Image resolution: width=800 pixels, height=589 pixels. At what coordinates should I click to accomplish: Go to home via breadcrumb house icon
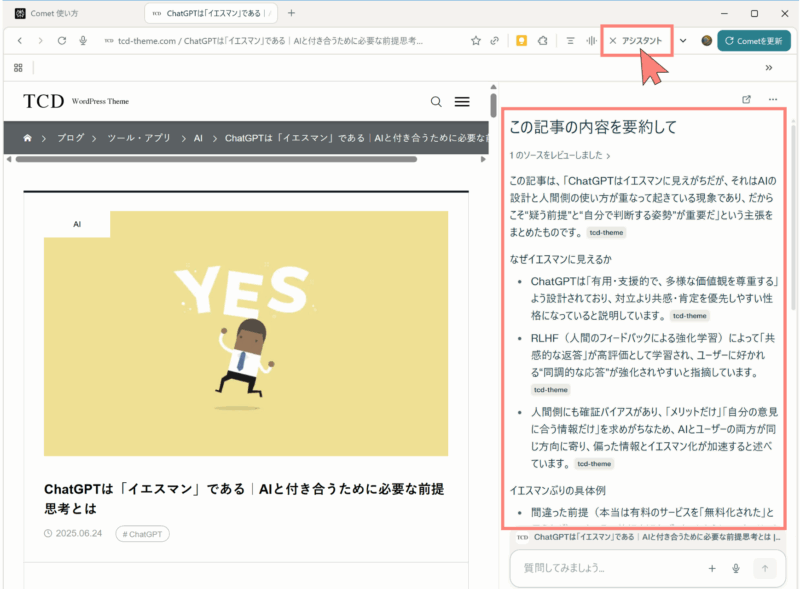pos(28,138)
